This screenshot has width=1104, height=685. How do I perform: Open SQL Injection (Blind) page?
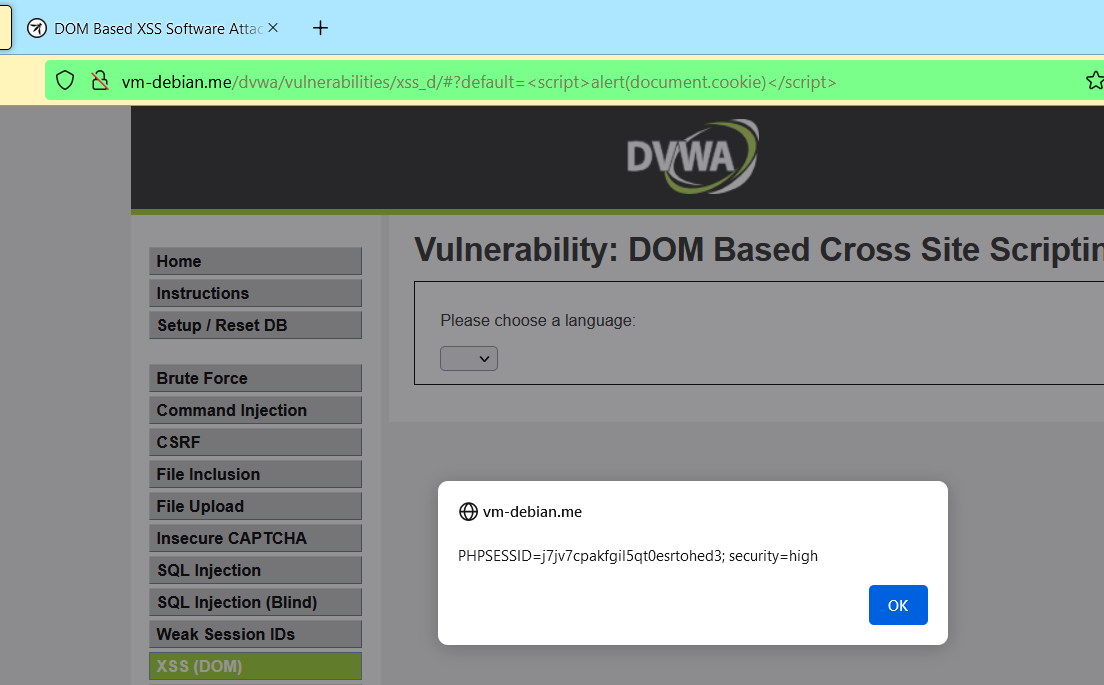pyautogui.click(x=256, y=602)
